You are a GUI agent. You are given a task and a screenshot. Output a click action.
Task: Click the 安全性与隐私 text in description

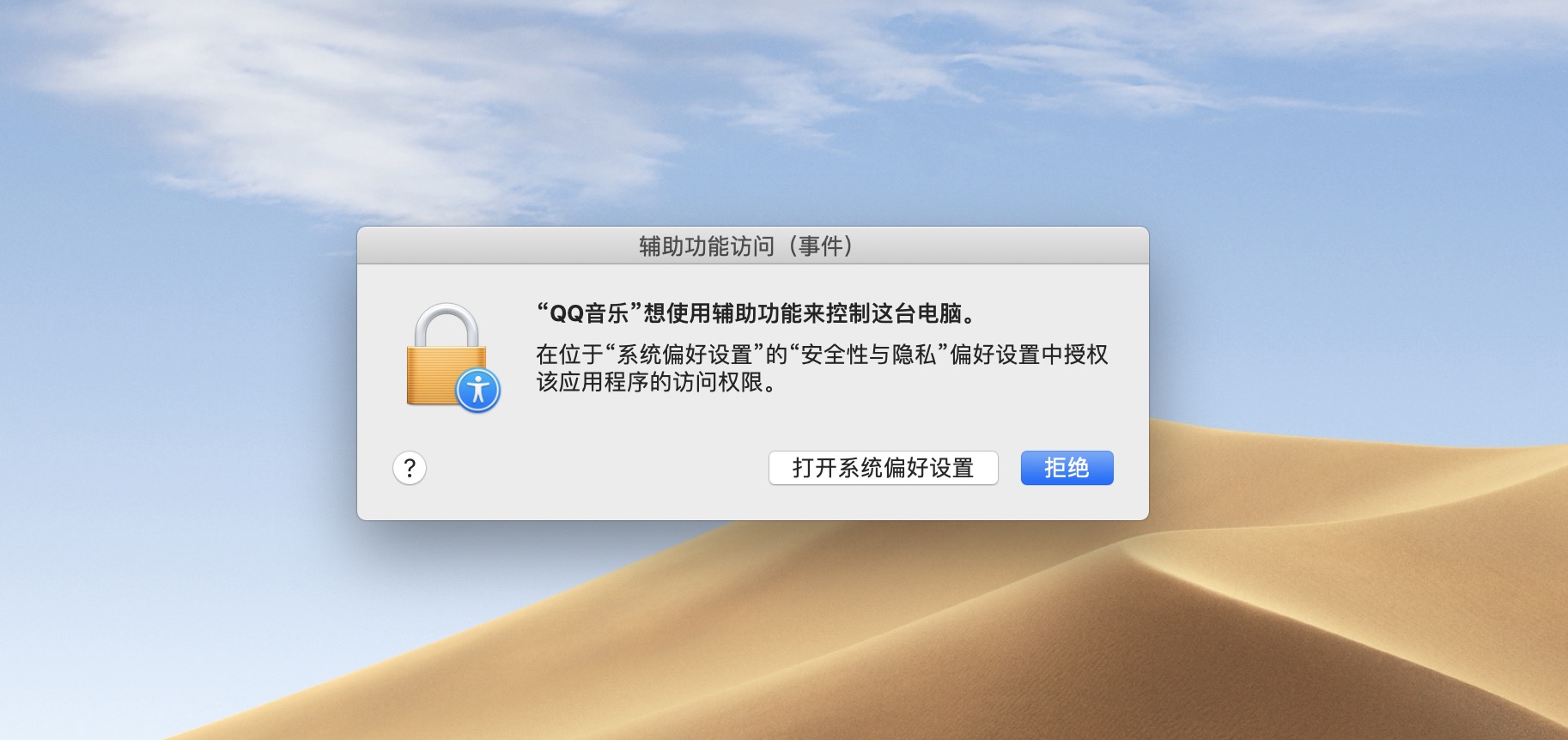click(x=868, y=355)
